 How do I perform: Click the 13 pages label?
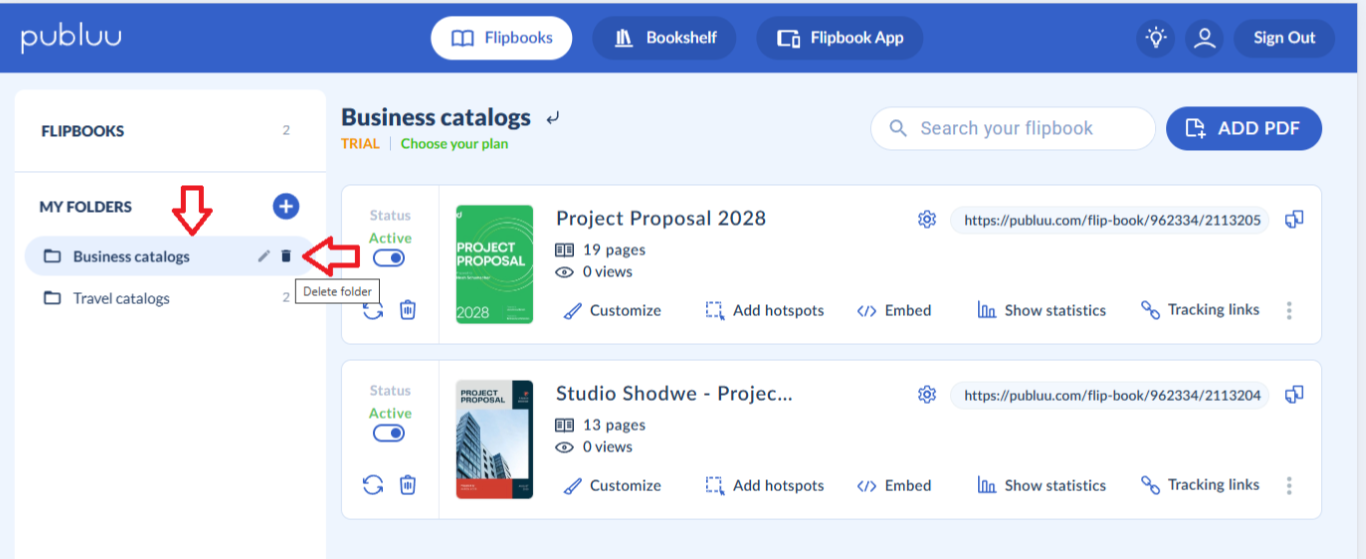pos(614,425)
